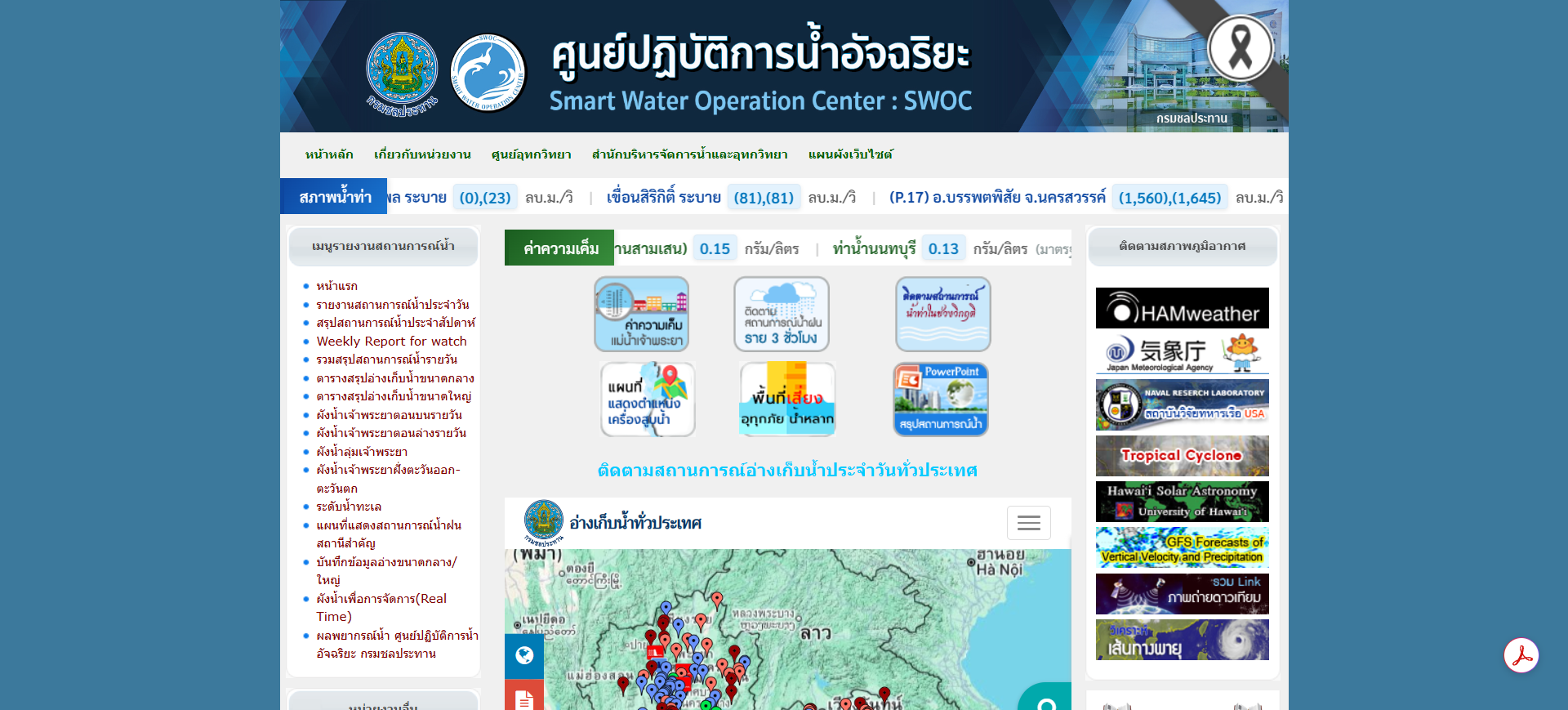Image resolution: width=1568 pixels, height=710 pixels.
Task: Open the GFS Forecasts banner
Action: coord(1183,547)
